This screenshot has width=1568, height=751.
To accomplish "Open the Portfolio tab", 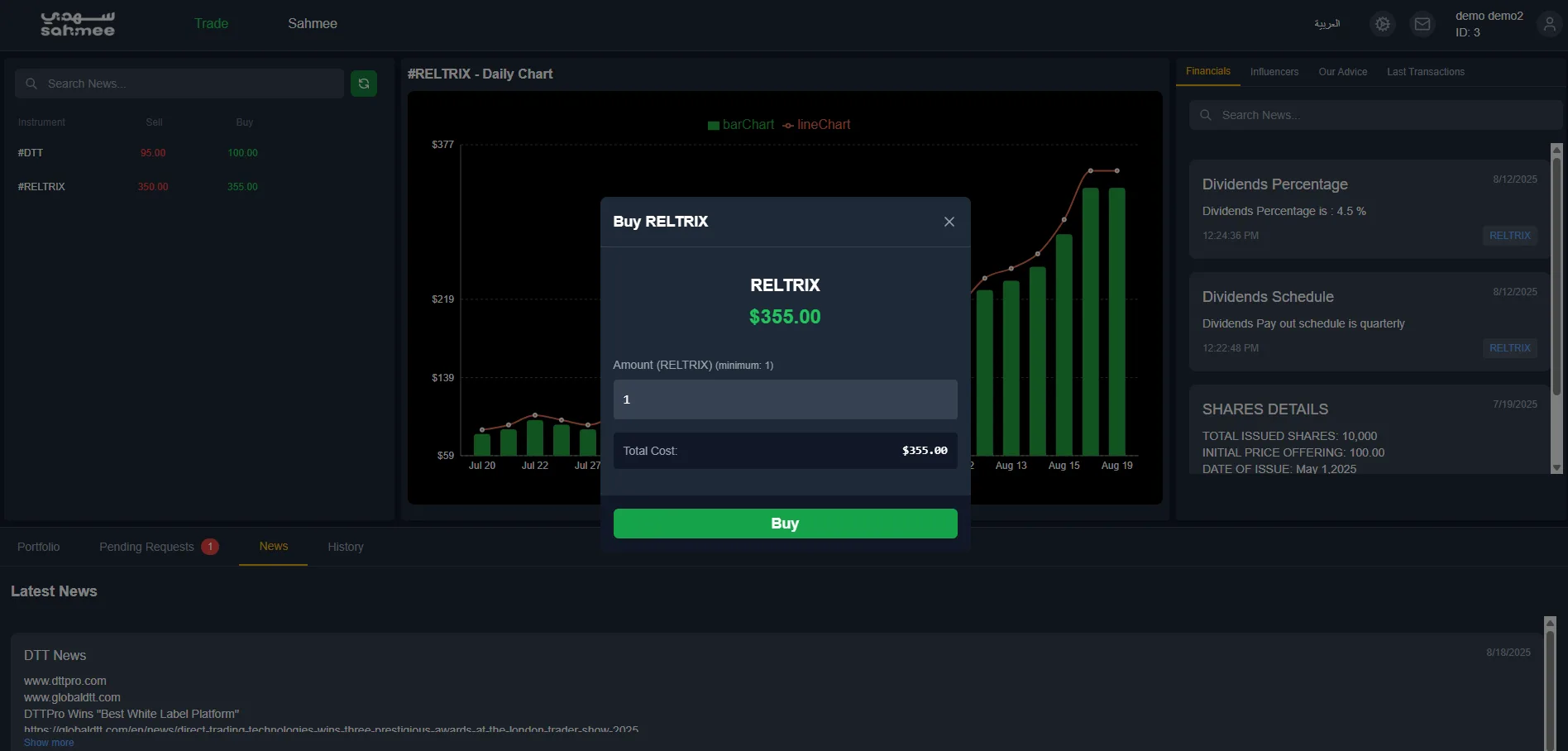I will (39, 547).
